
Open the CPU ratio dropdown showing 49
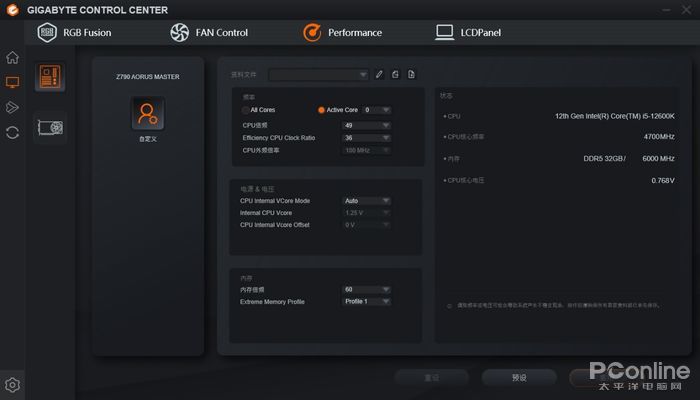[x=367, y=125]
